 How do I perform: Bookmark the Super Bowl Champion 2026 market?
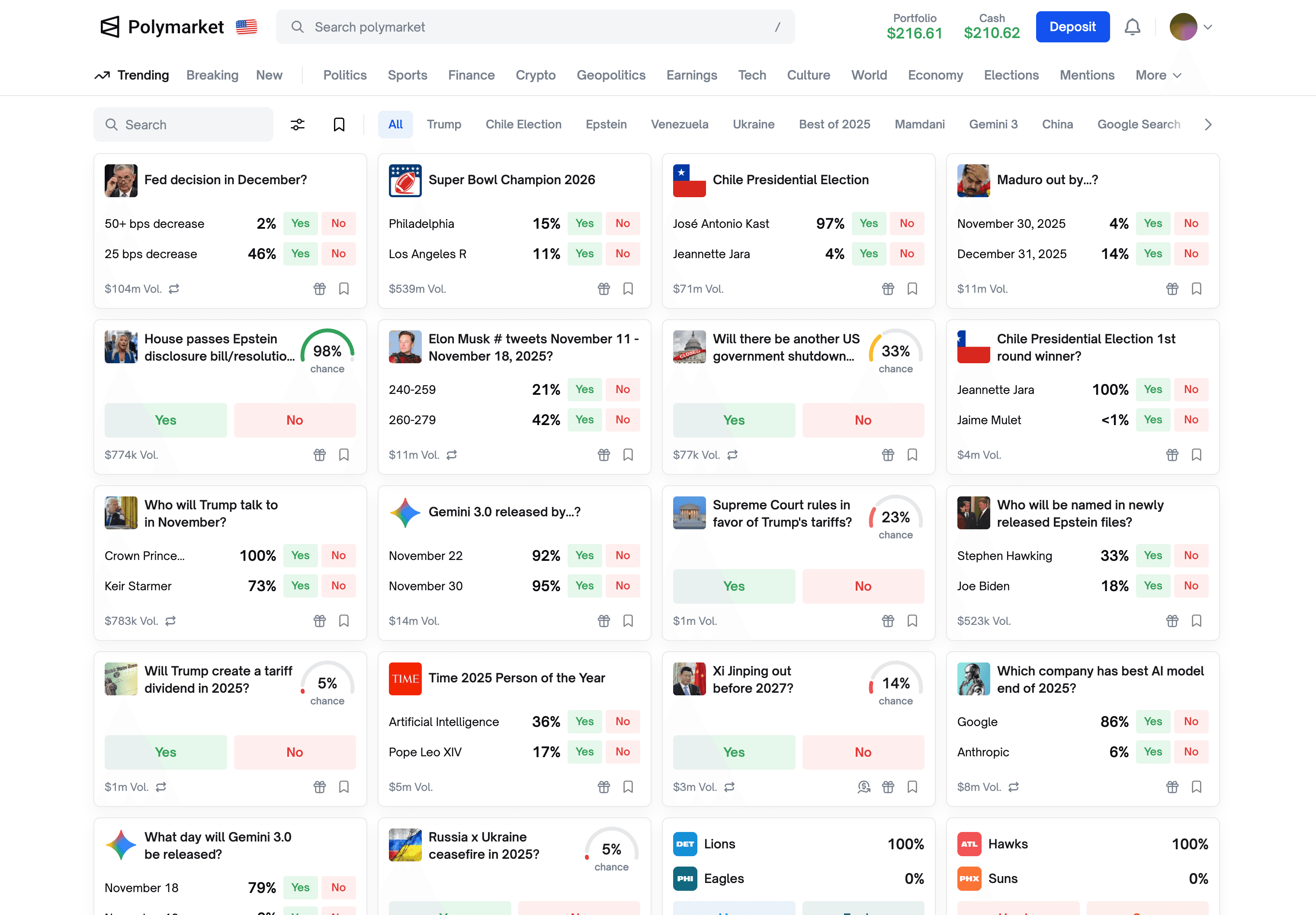pos(628,289)
